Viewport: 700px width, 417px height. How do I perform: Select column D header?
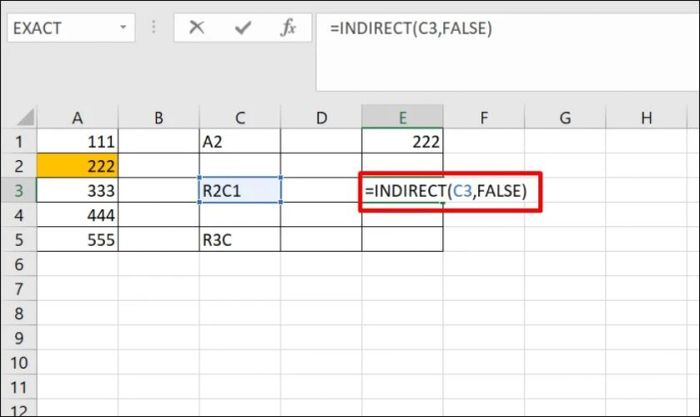(x=321, y=118)
